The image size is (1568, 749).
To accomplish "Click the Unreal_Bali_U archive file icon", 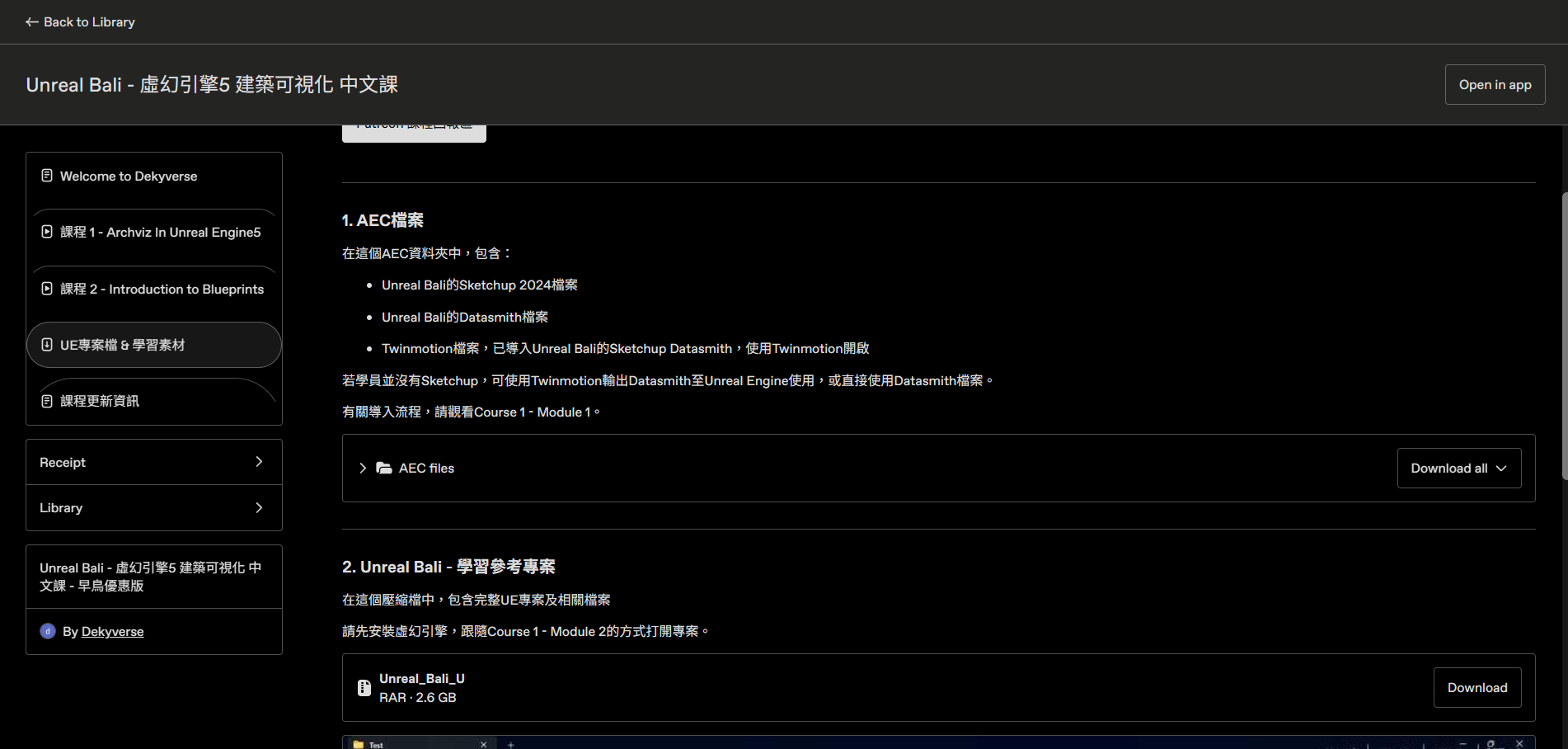I will click(364, 688).
